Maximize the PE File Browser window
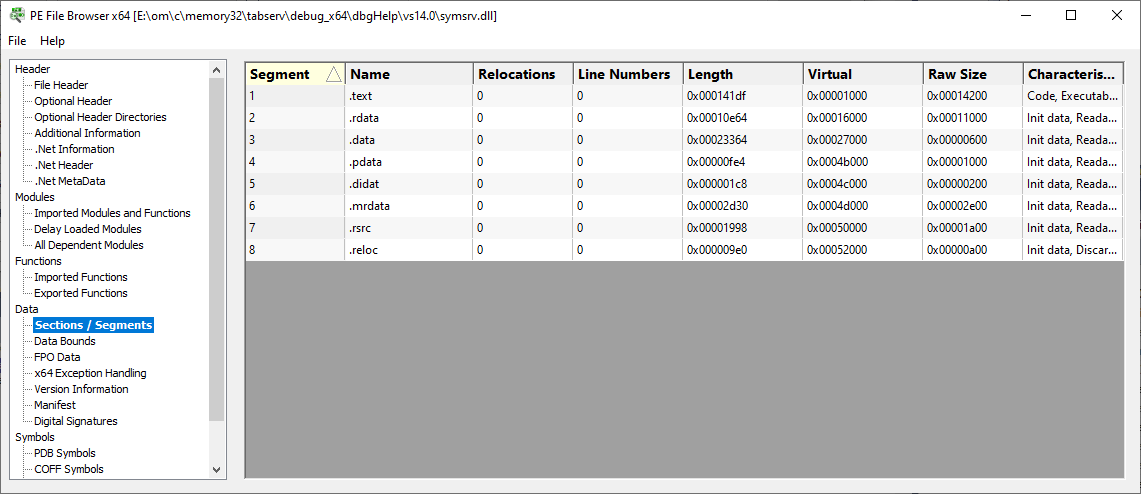Image resolution: width=1141 pixels, height=494 pixels. coord(1070,15)
